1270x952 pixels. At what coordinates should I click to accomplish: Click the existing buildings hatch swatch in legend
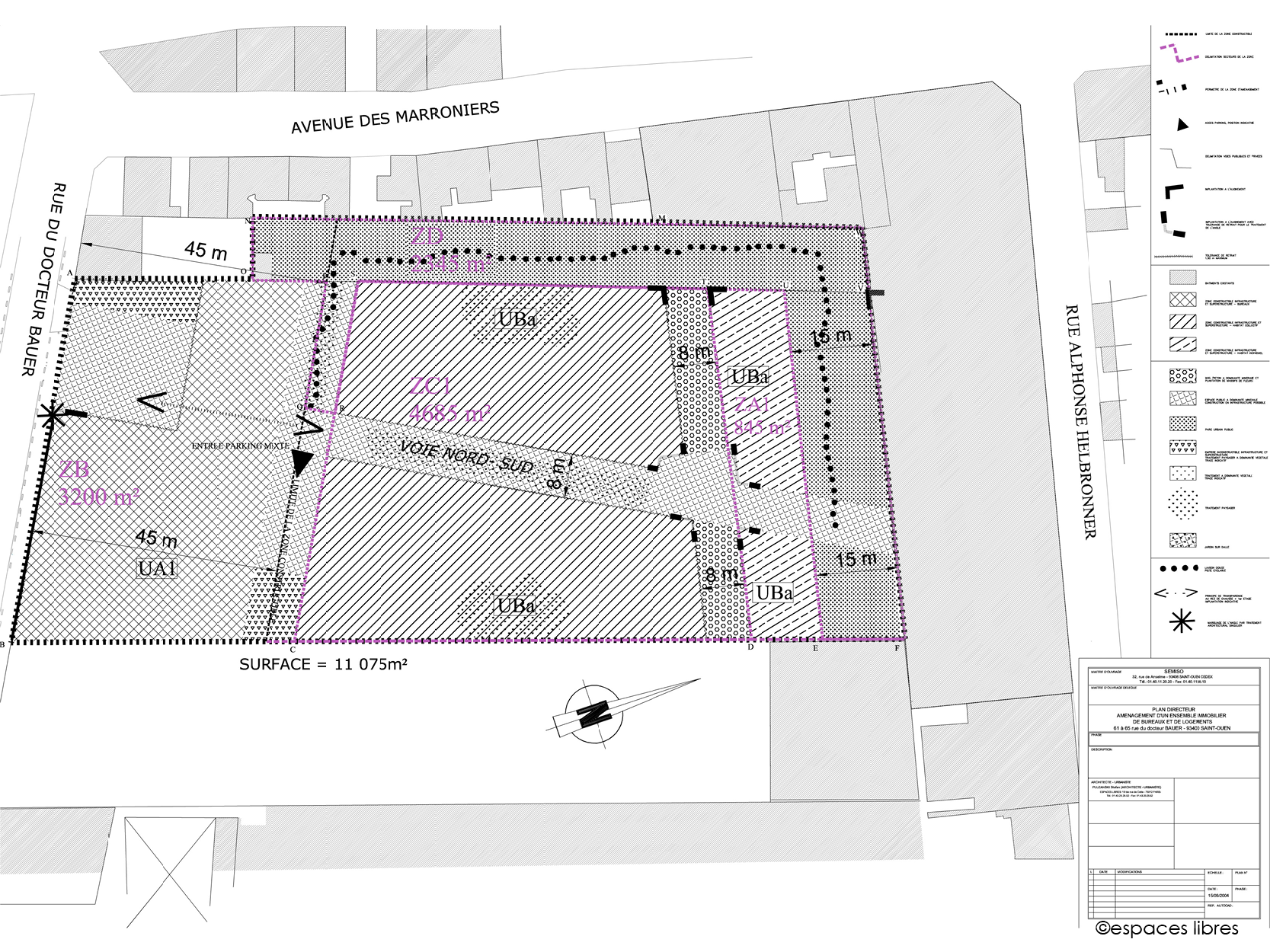[x=1182, y=278]
